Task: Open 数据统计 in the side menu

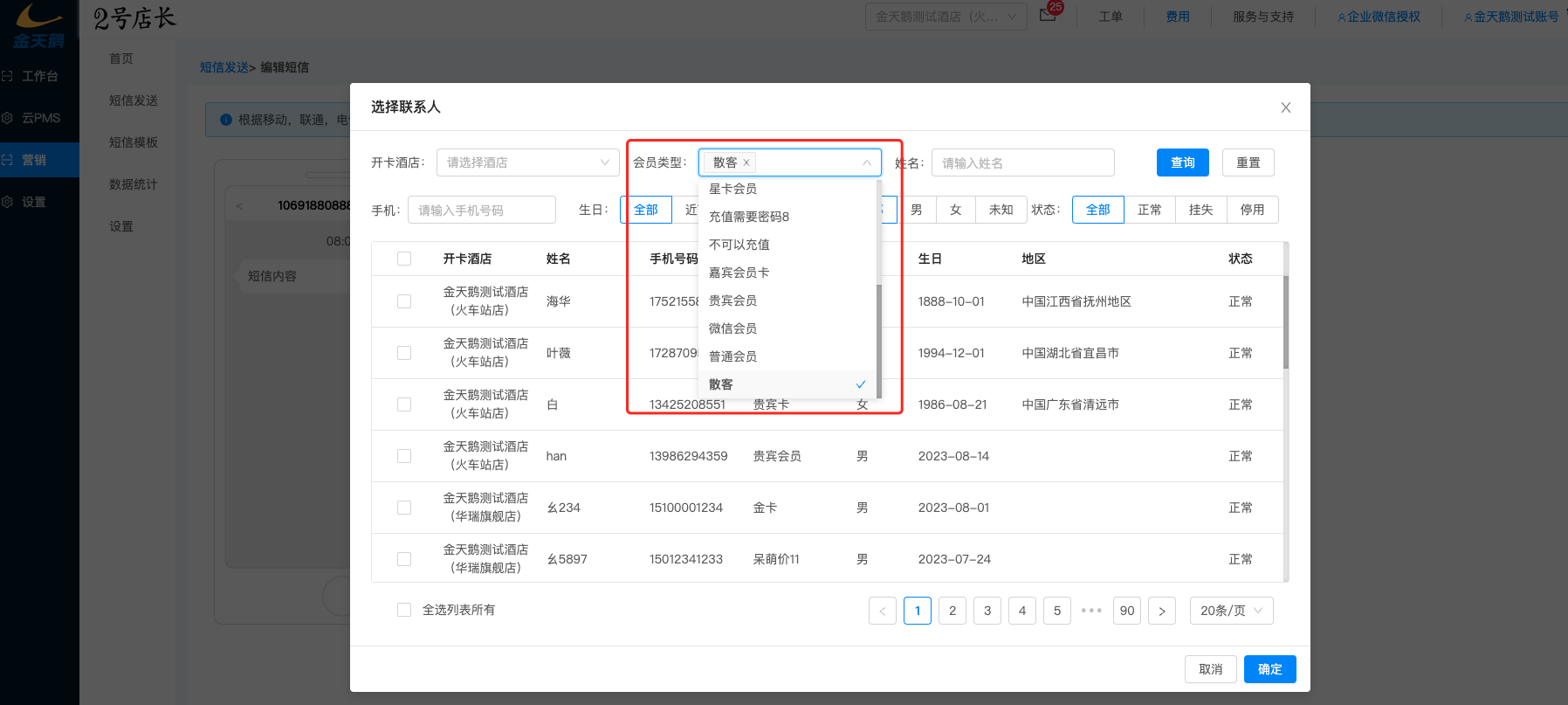Action: [x=134, y=184]
